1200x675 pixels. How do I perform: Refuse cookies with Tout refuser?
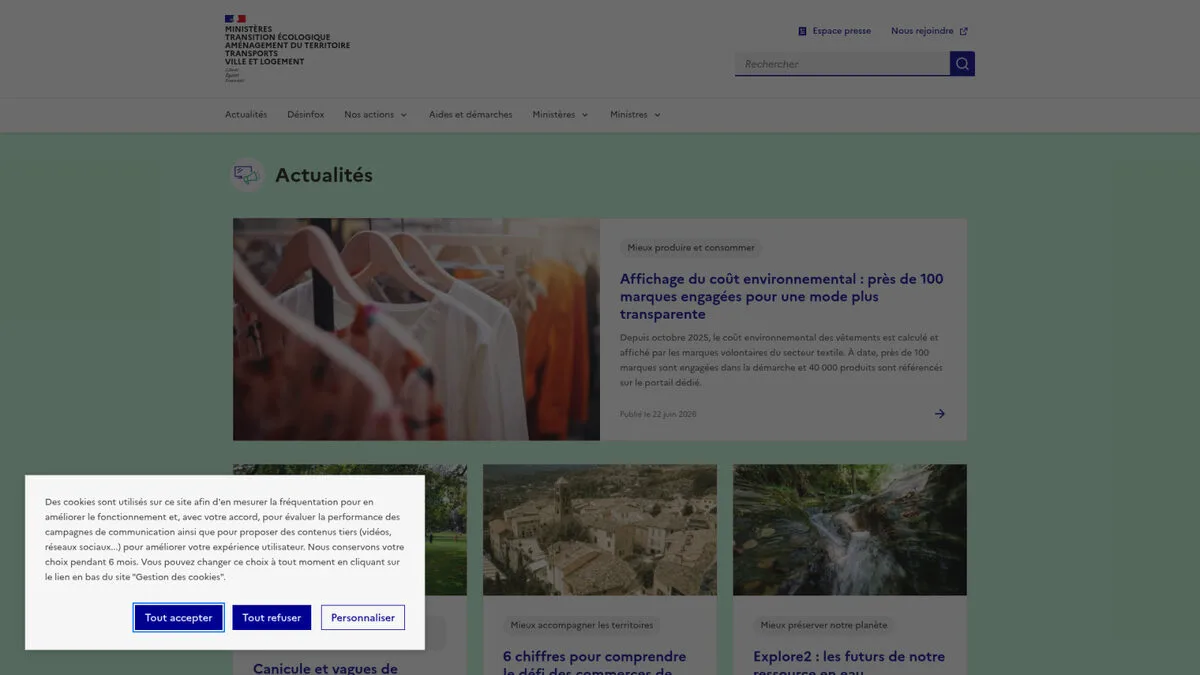272,618
